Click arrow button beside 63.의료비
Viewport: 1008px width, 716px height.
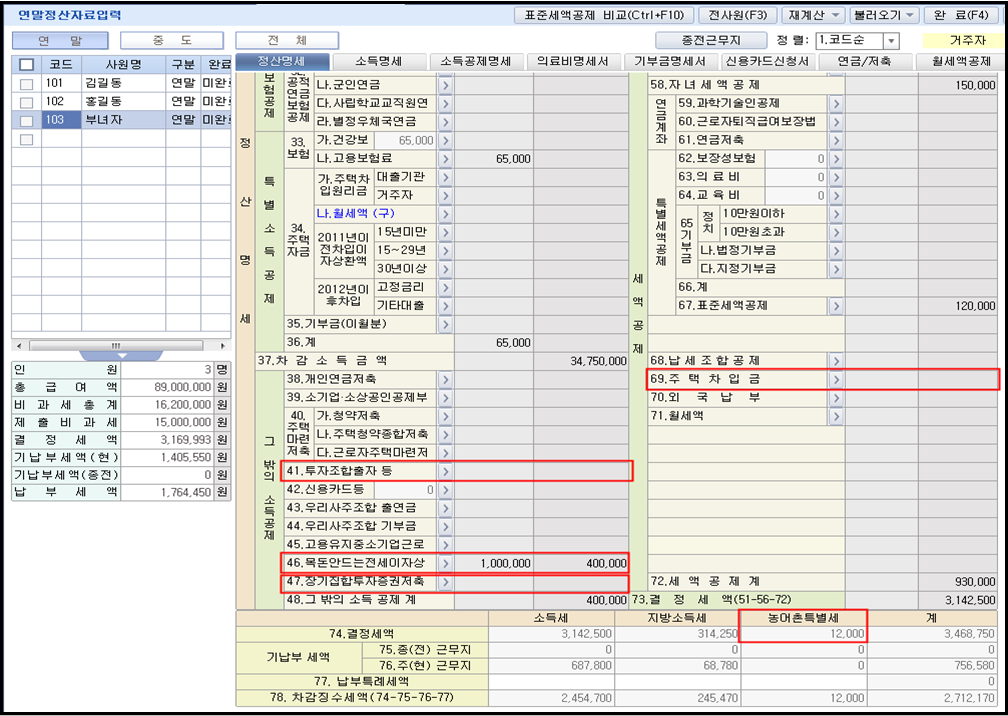pos(836,176)
